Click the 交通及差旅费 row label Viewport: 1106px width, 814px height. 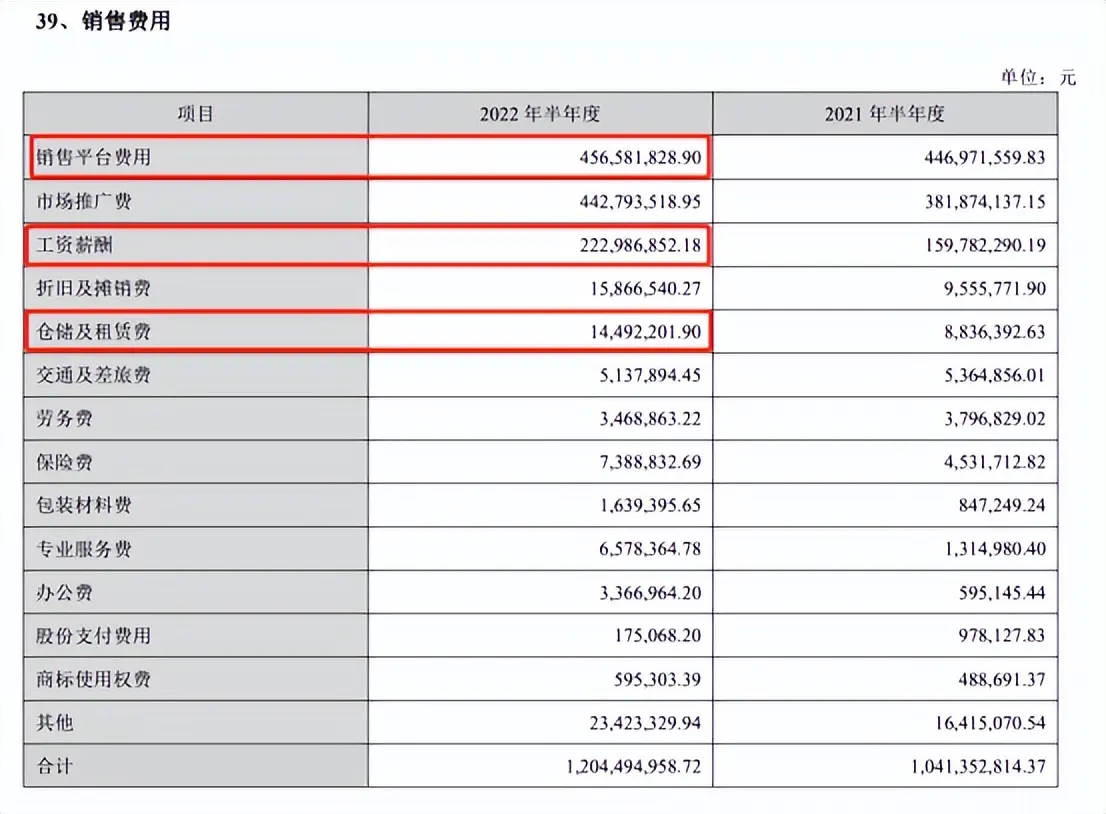[93, 376]
